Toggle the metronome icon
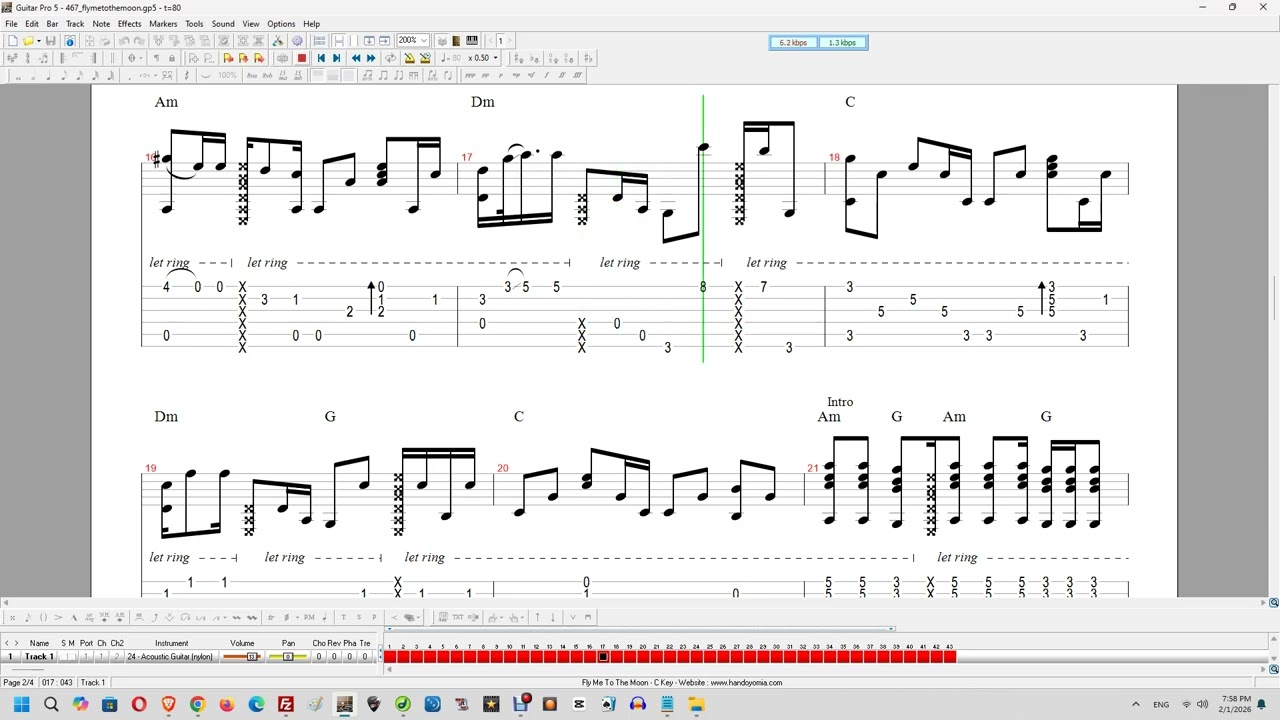The height and width of the screenshot is (720, 1280). tap(410, 58)
